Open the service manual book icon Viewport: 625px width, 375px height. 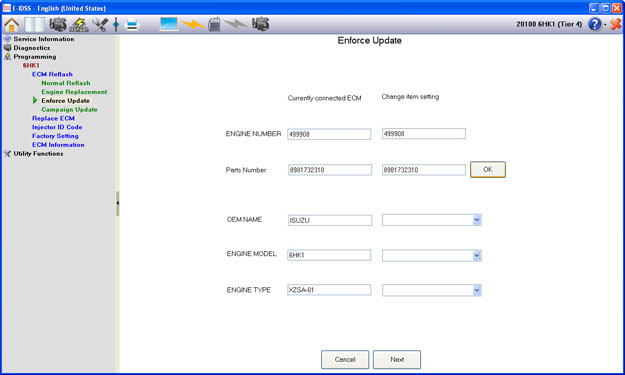(35, 25)
